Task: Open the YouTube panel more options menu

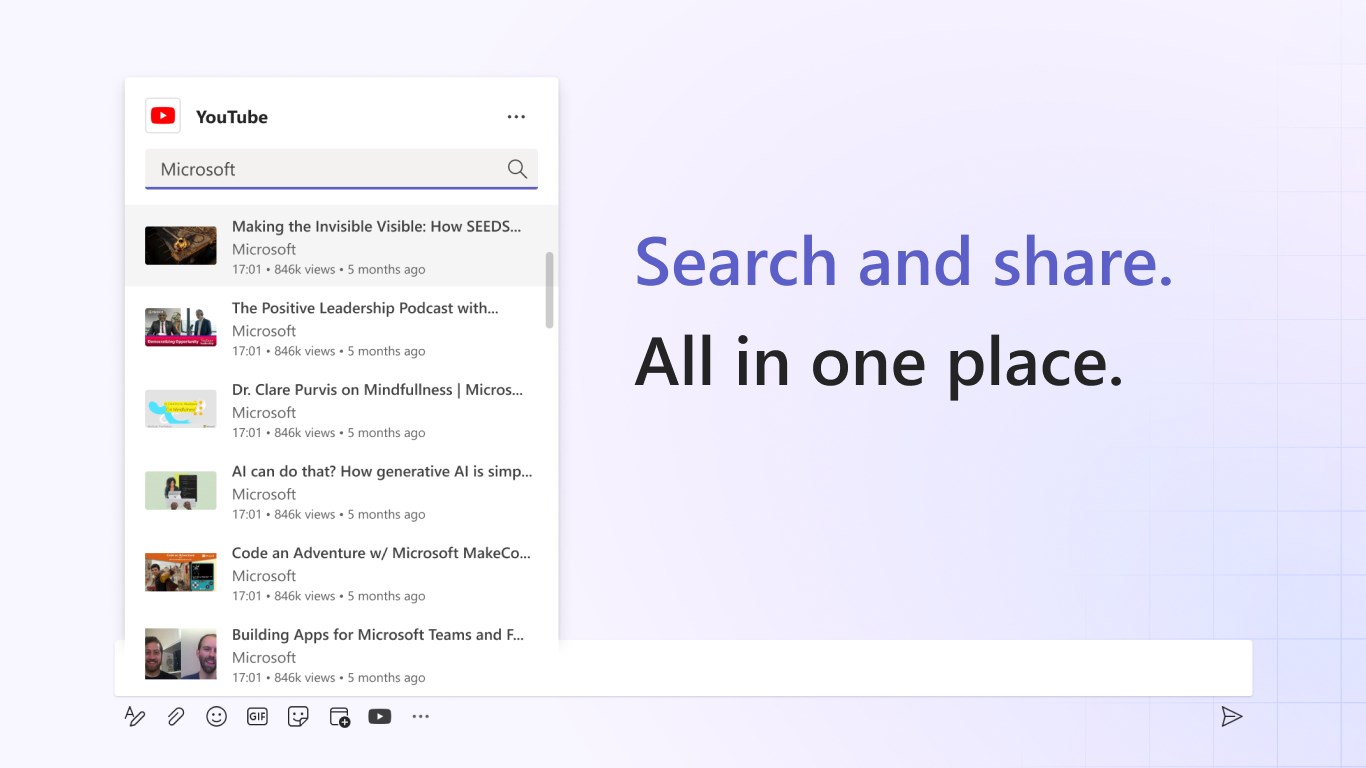Action: pyautogui.click(x=516, y=117)
